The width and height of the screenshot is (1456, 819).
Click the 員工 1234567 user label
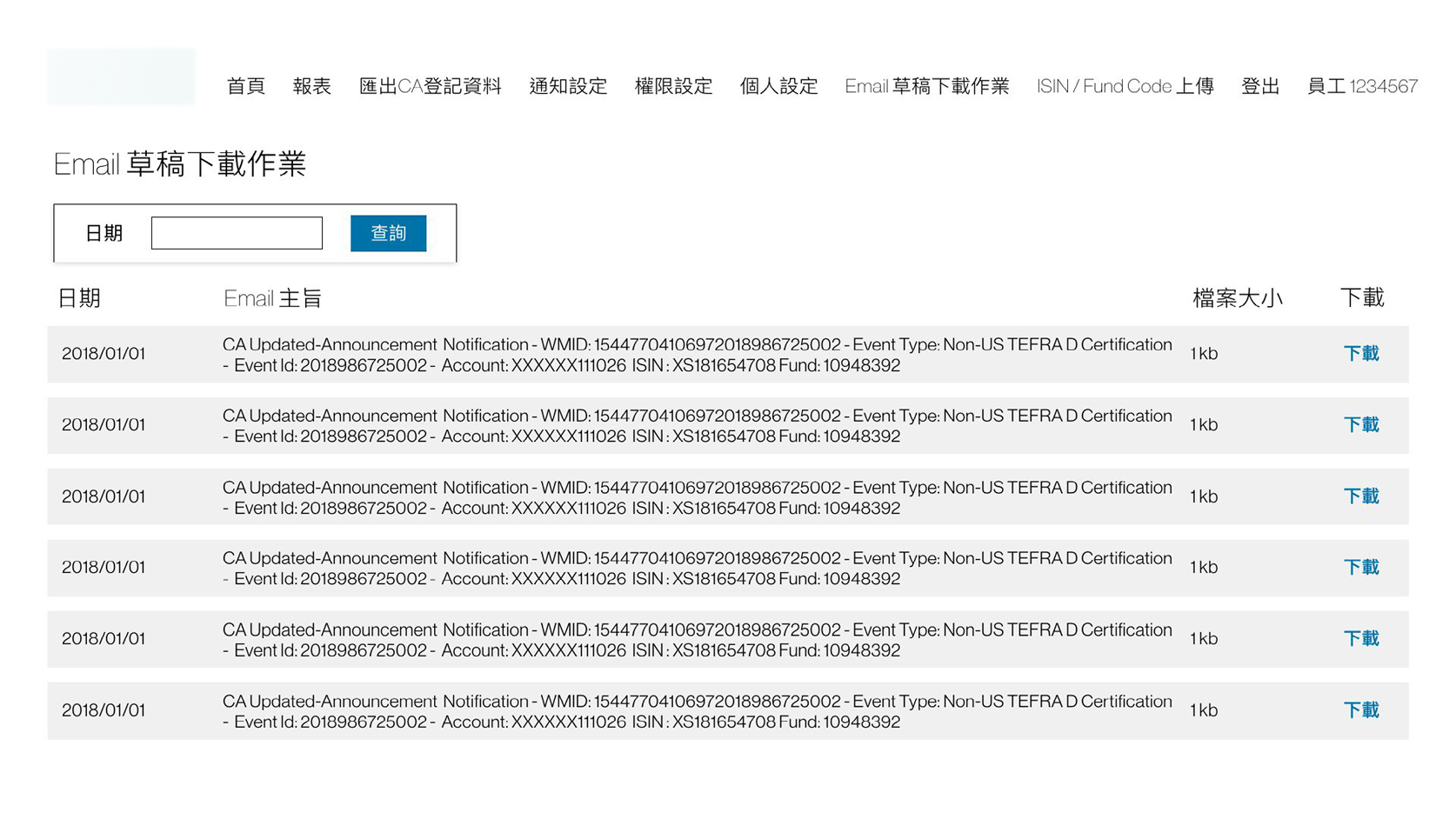point(1362,86)
